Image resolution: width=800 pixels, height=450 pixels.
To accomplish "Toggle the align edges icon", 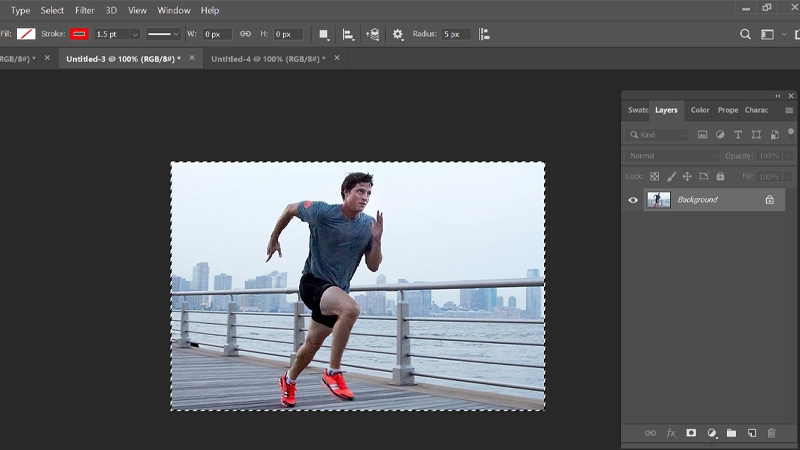I will pyautogui.click(x=484, y=34).
